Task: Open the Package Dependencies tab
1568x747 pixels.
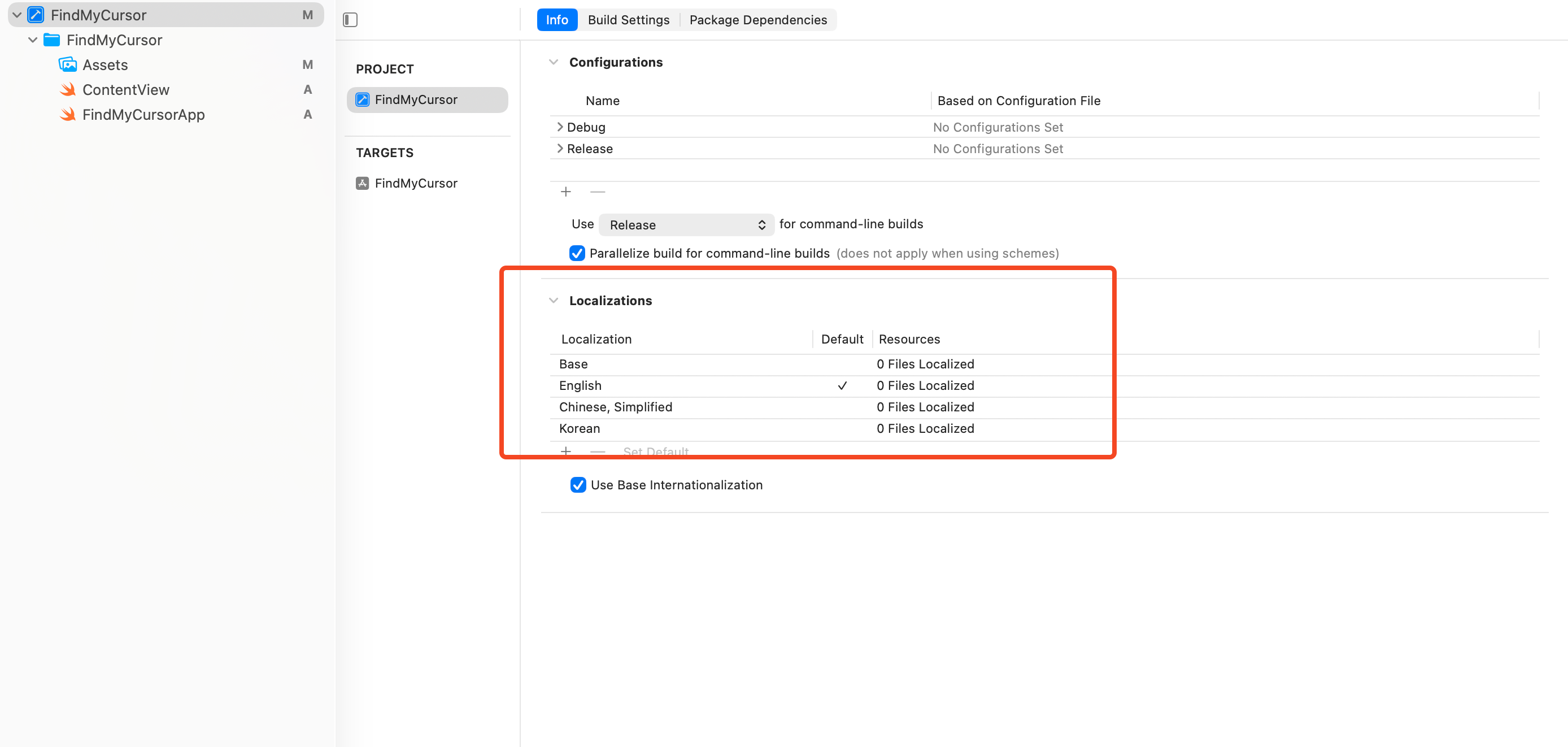Action: click(758, 19)
